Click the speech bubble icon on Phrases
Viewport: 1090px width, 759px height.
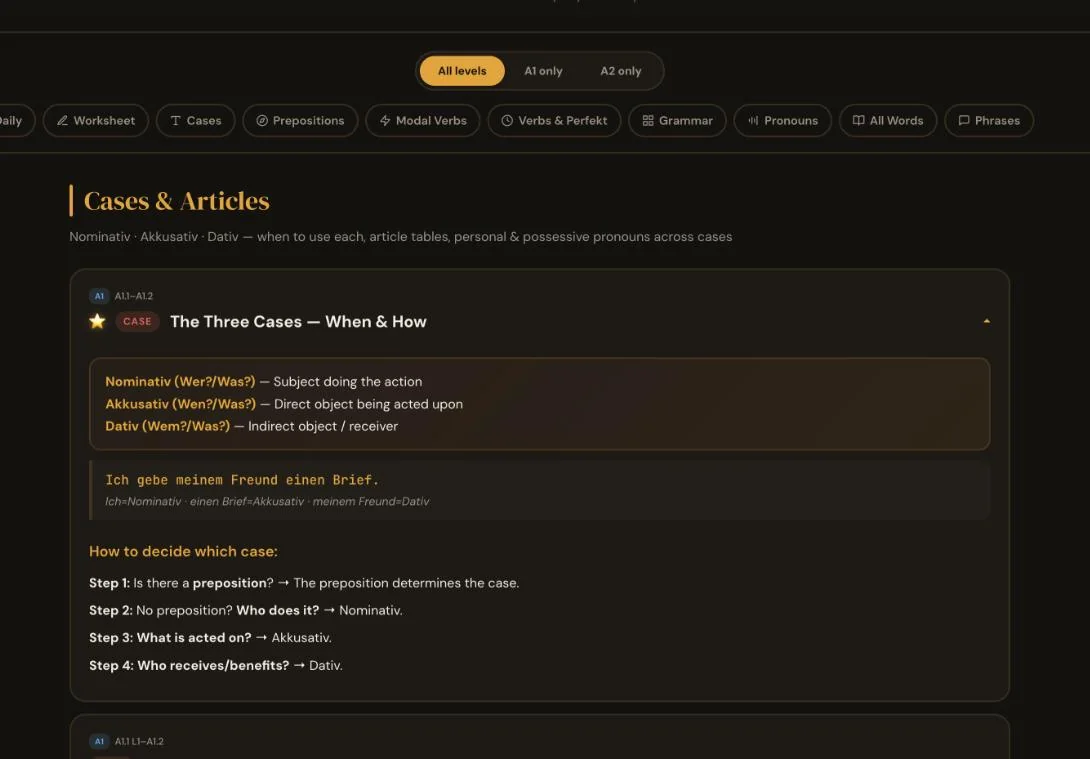click(964, 120)
